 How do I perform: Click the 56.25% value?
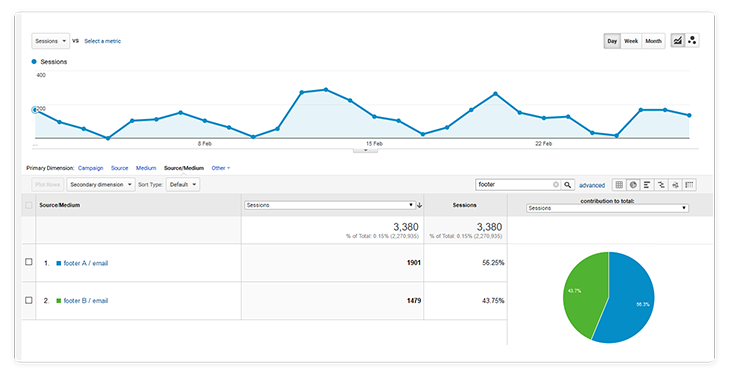[493, 263]
